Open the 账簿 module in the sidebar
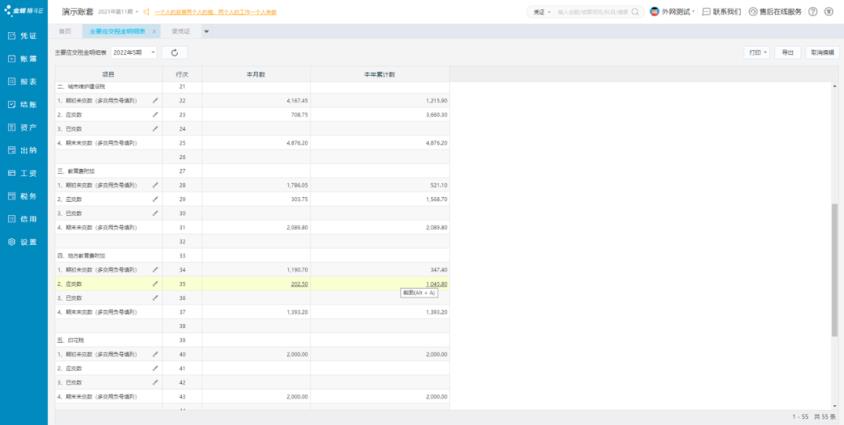Viewport: 844px width, 425px height. tap(23, 59)
